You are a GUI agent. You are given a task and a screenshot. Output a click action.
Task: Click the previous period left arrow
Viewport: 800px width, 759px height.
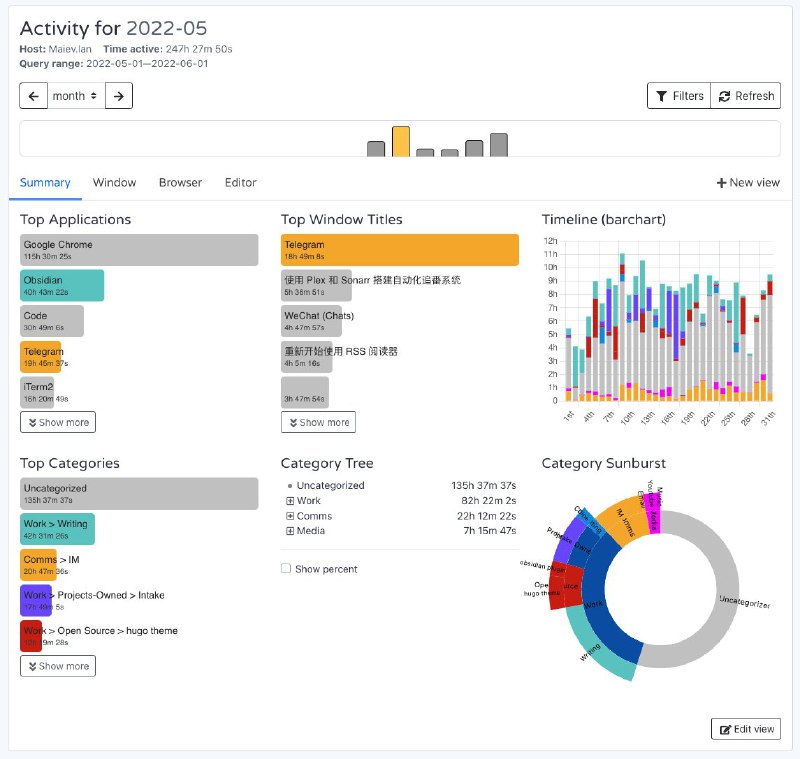pos(34,96)
